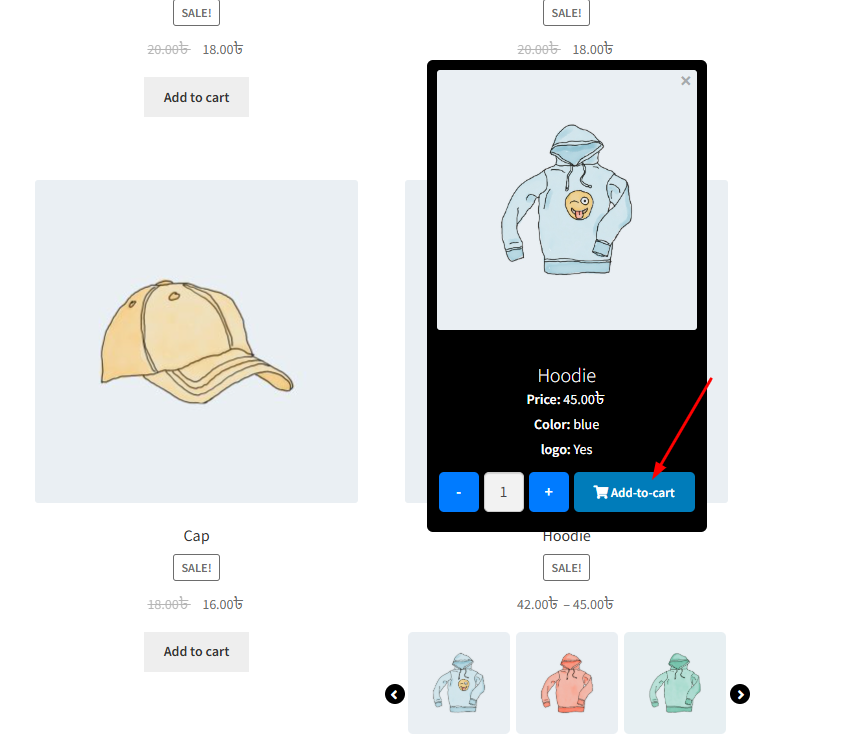Screen dimensions: 858x749
Task: Click the cart icon on the Add-to-cart button
Action: click(601, 492)
